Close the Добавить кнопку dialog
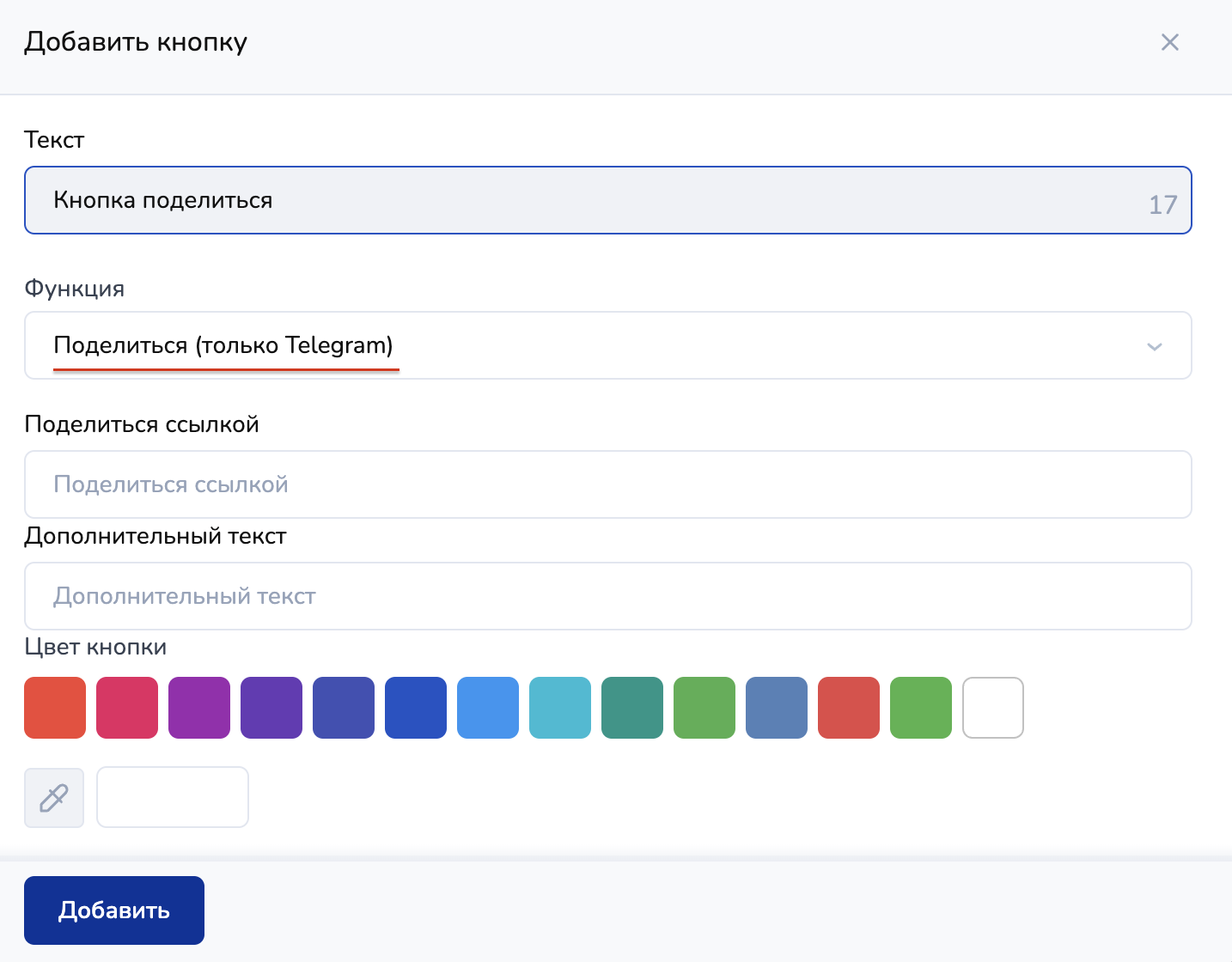Image resolution: width=1232 pixels, height=962 pixels. coord(1169,42)
